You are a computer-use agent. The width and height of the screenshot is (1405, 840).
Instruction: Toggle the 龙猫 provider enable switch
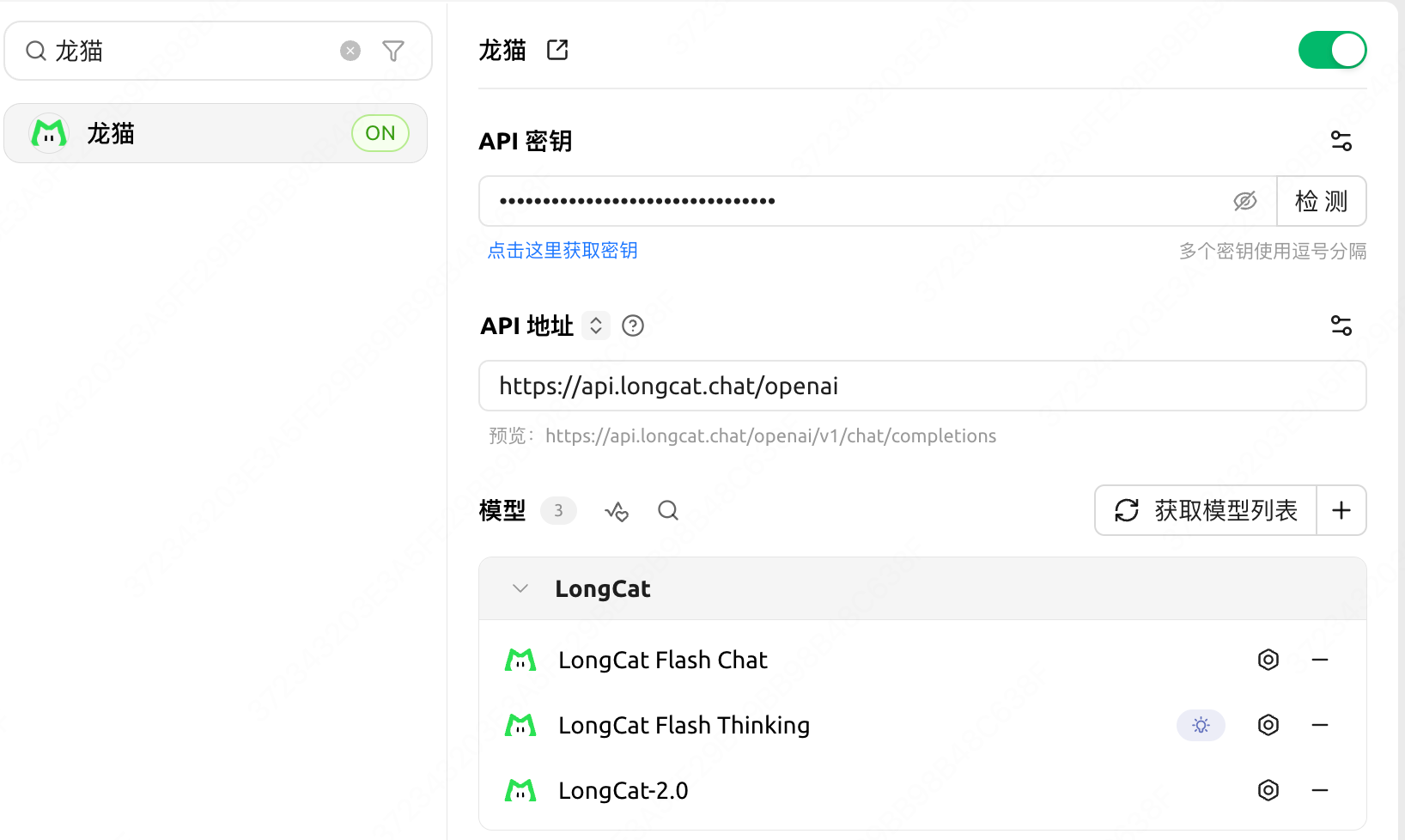tap(1332, 50)
